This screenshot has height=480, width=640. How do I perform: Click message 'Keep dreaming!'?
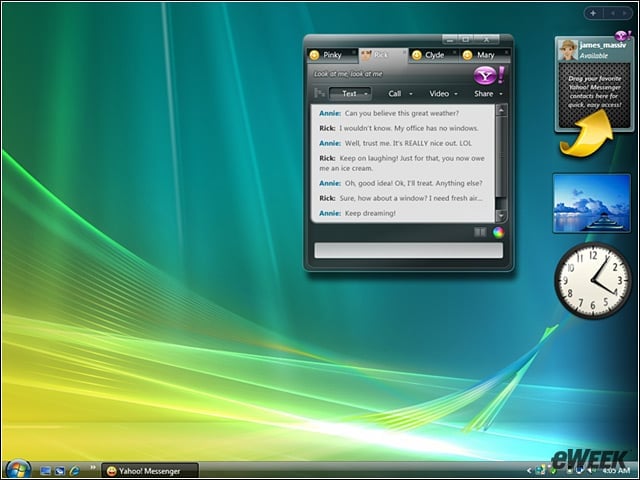(x=370, y=213)
